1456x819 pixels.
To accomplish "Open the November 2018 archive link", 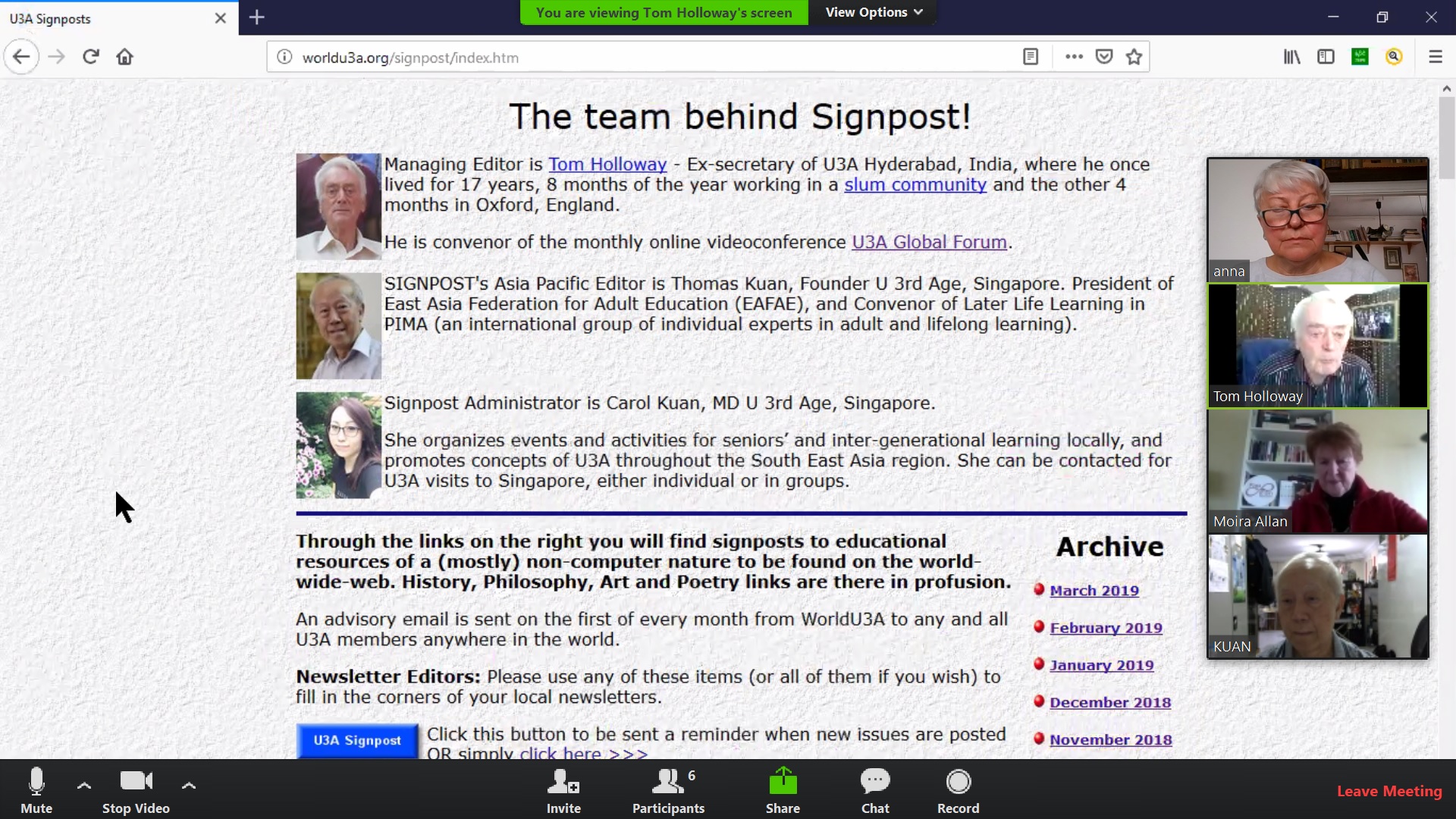I will click(1111, 740).
